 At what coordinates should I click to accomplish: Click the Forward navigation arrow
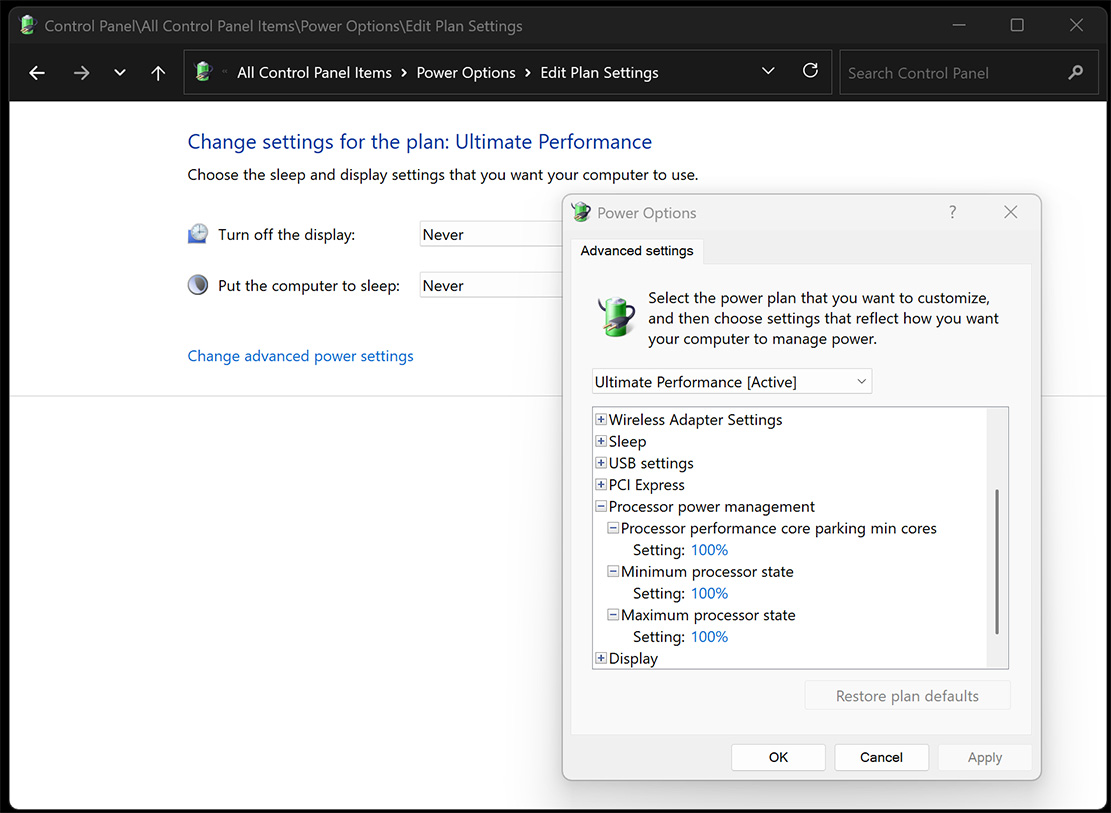click(x=81, y=73)
